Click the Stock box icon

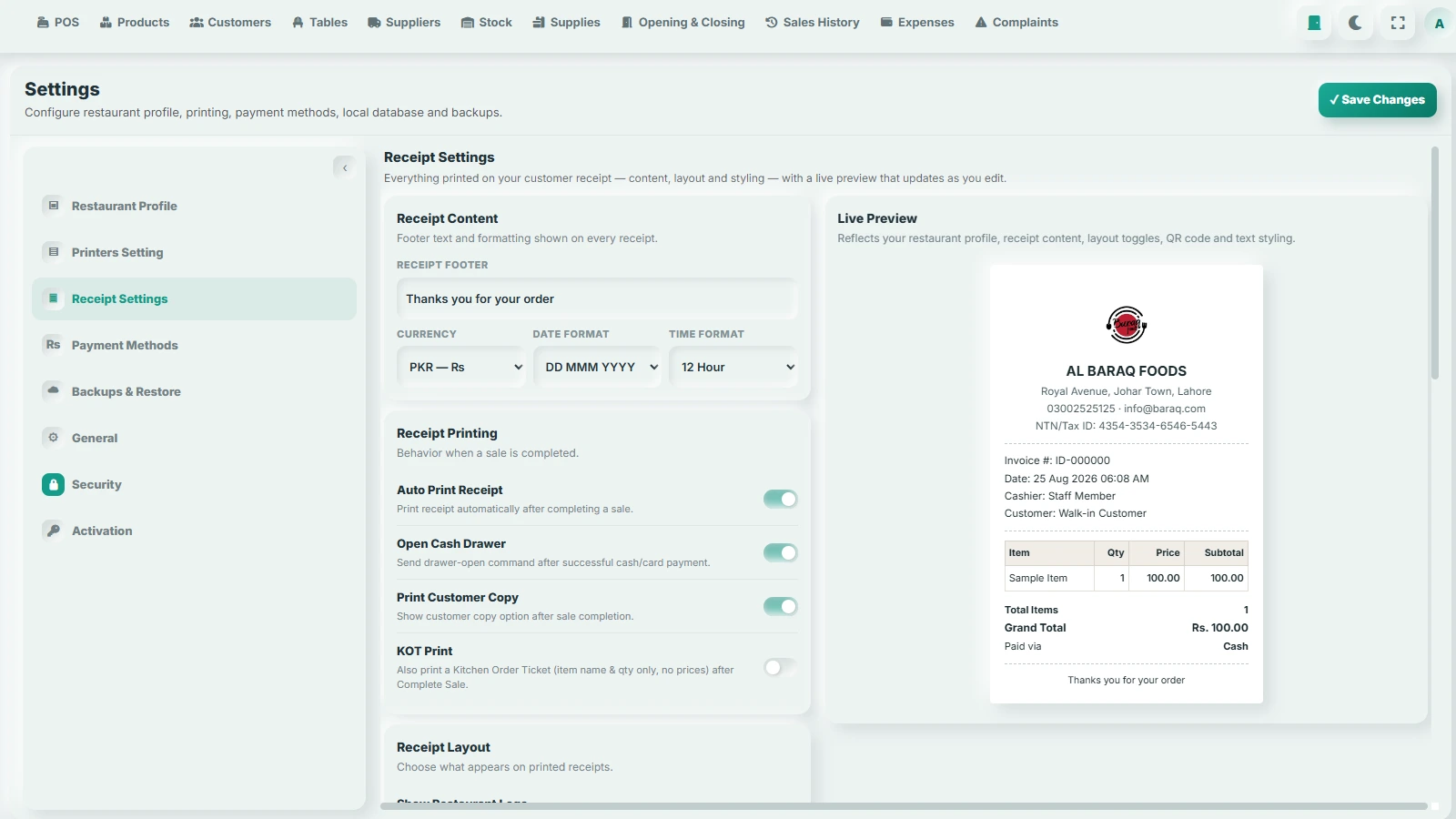tap(468, 22)
